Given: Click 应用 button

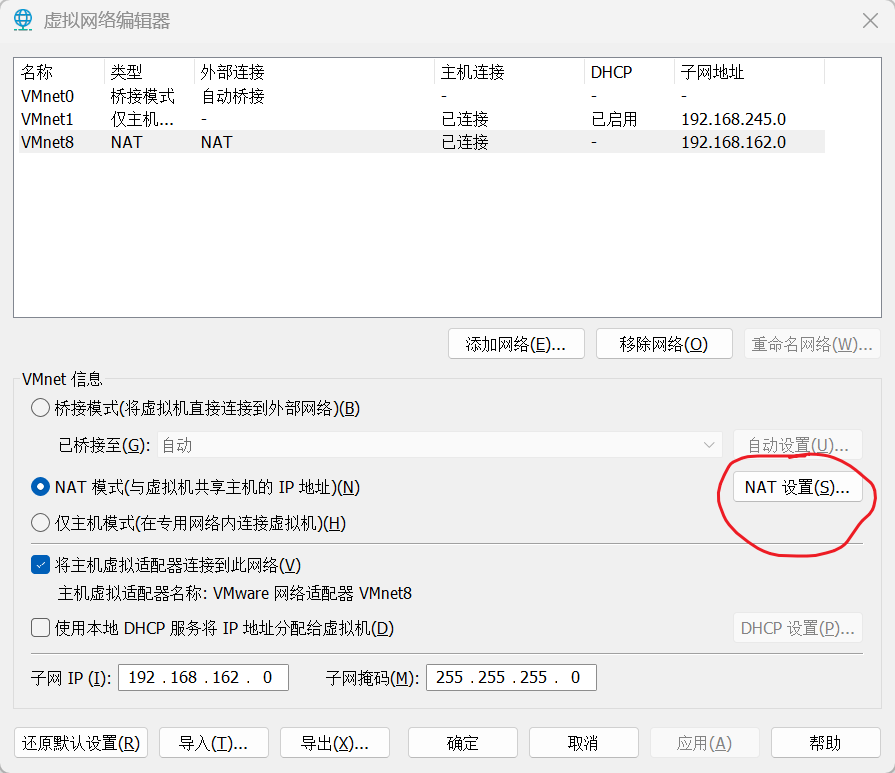Looking at the screenshot, I should (x=704, y=743).
